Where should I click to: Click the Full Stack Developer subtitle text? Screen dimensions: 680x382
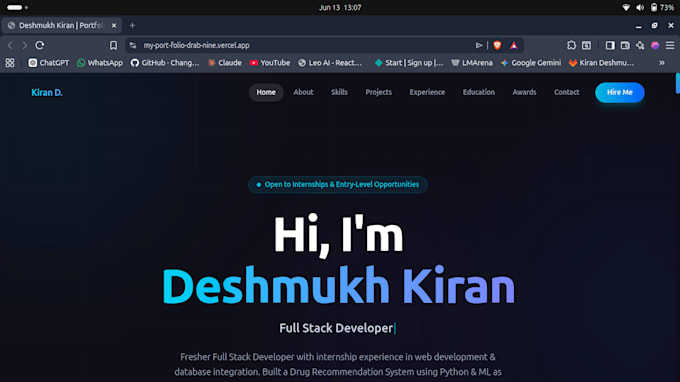pyautogui.click(x=336, y=328)
